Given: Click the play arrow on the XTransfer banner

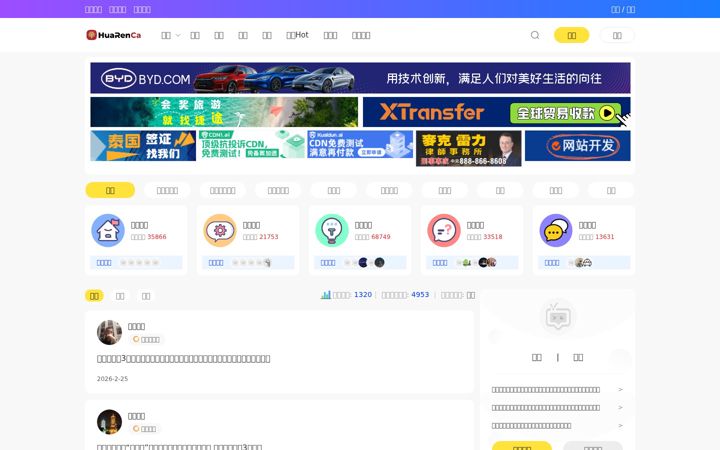Looking at the screenshot, I should click(x=607, y=113).
